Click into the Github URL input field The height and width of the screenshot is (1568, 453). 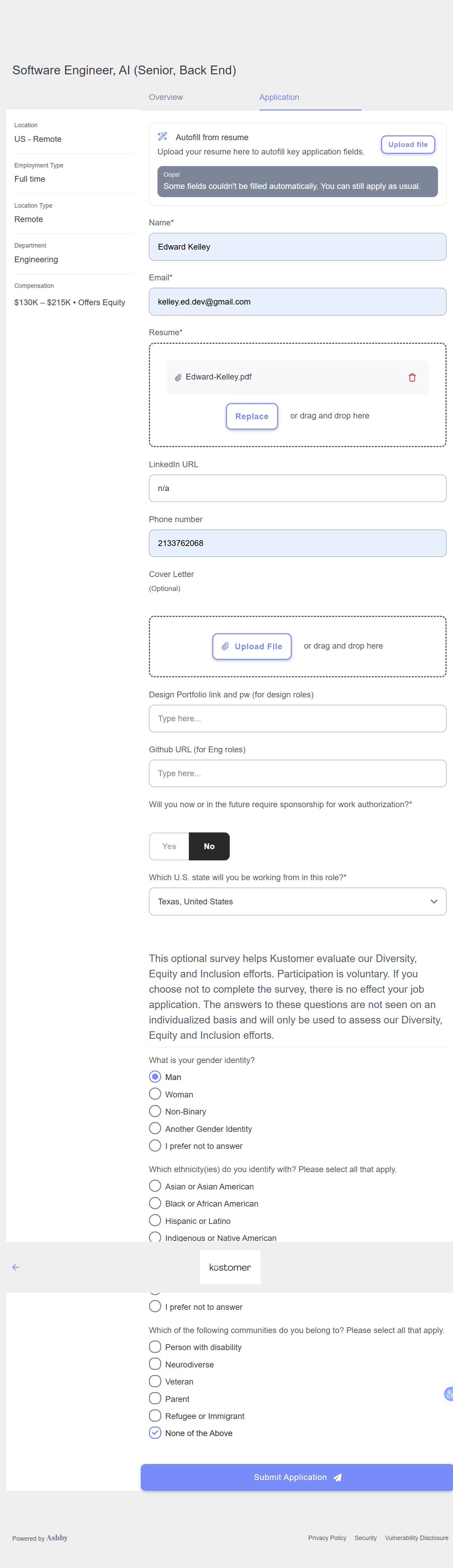297,773
